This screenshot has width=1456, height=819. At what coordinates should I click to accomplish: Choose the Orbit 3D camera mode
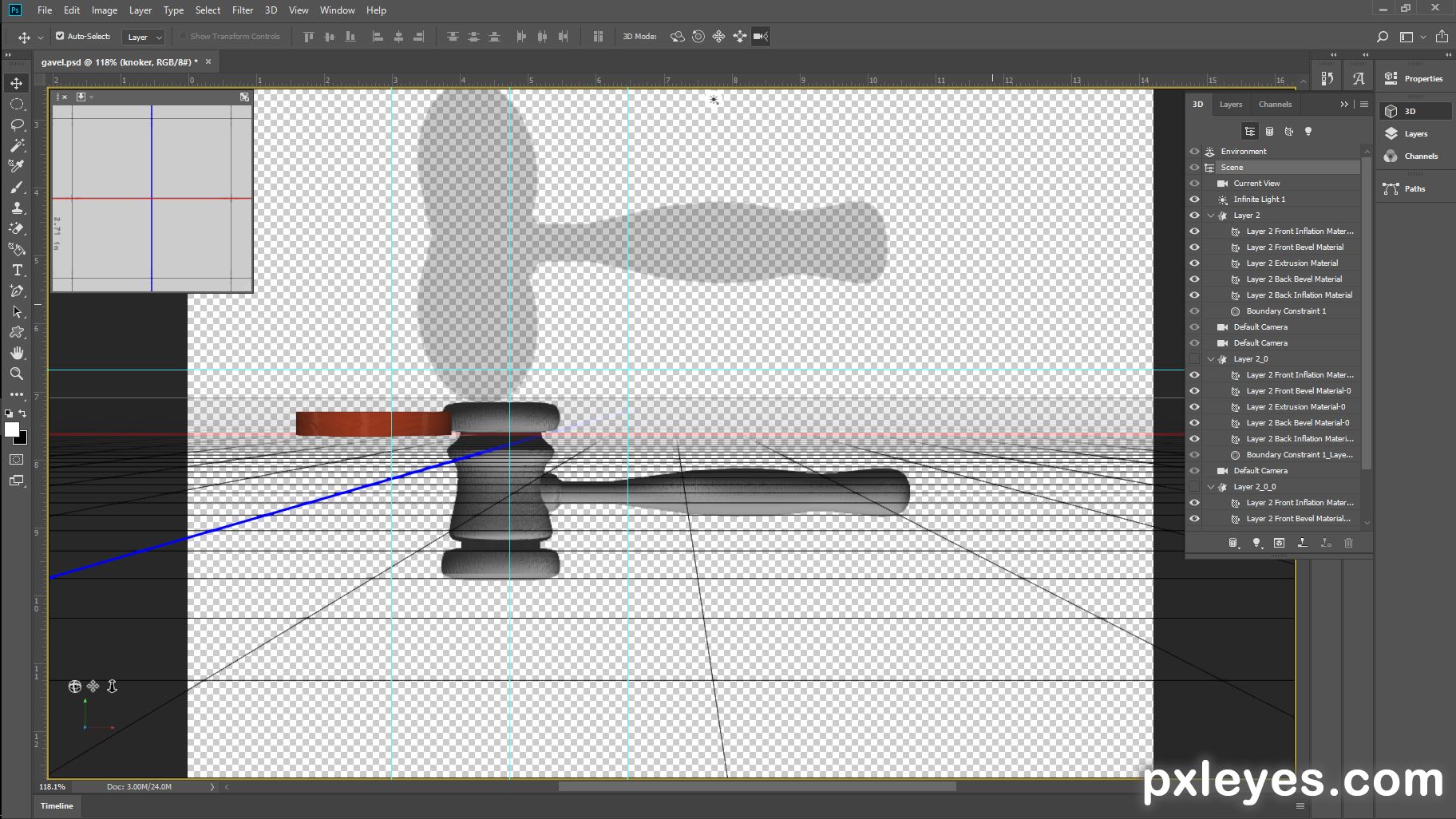tap(678, 37)
